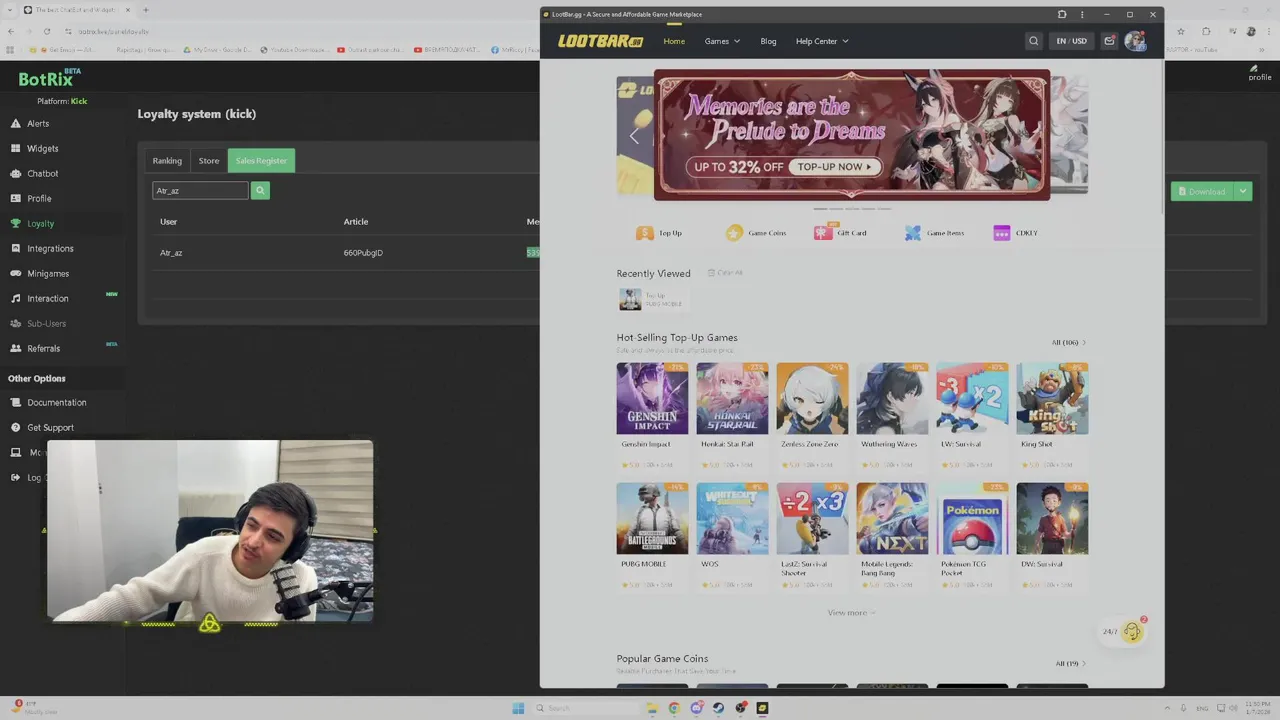This screenshot has width=1280, height=720.
Task: Click the Windows taskbar search box
Action: tap(585, 708)
